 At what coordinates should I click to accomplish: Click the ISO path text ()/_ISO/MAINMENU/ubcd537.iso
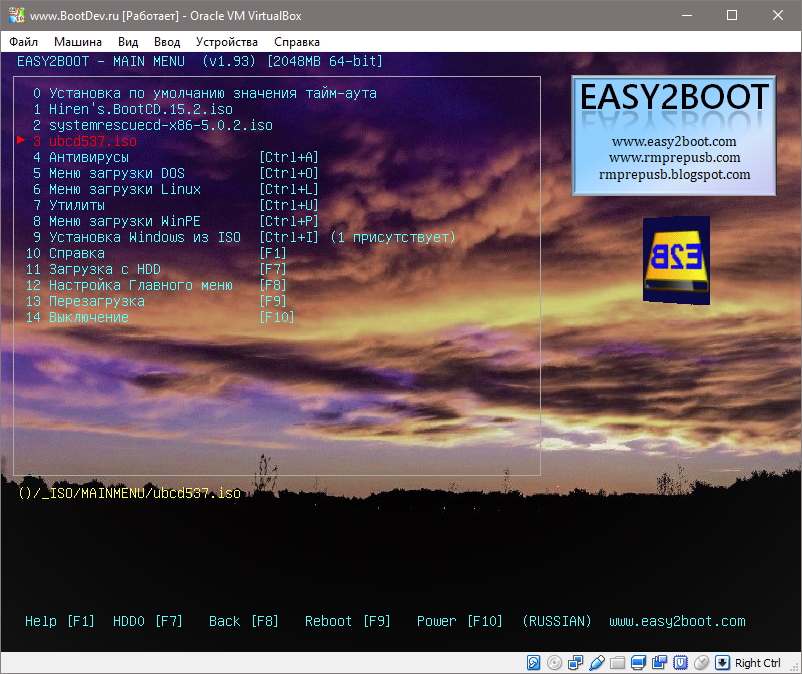(129, 493)
